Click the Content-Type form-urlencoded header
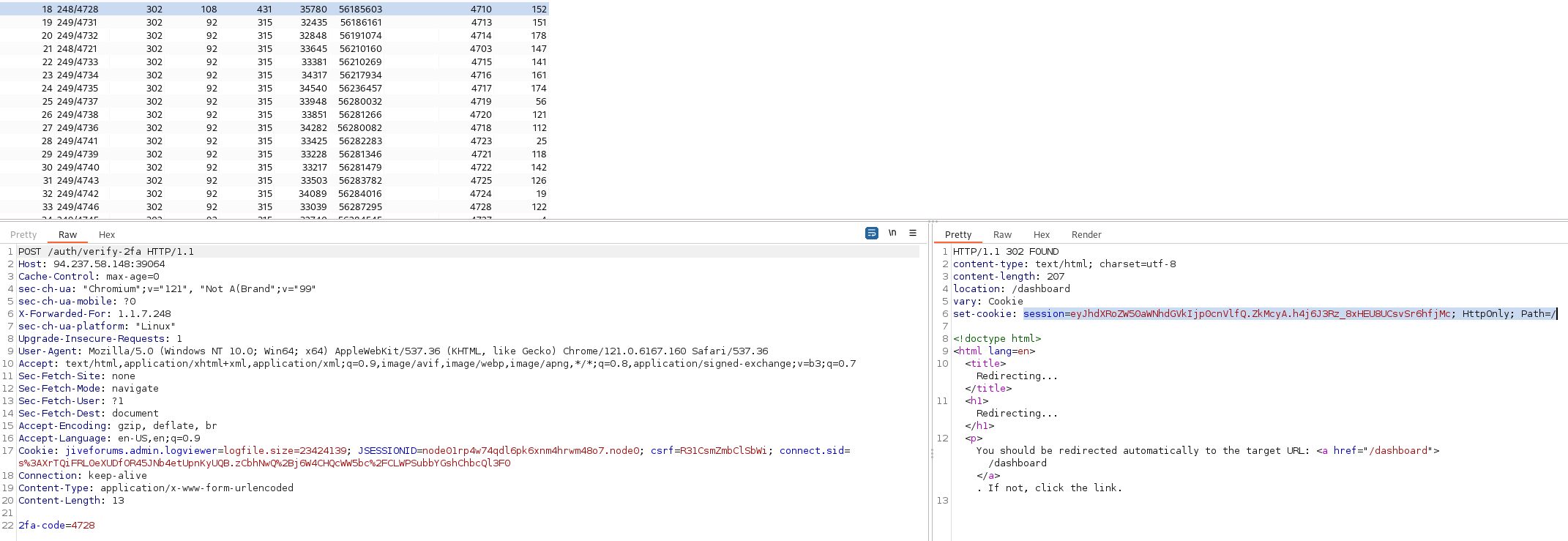The image size is (1568, 541). pos(156,488)
